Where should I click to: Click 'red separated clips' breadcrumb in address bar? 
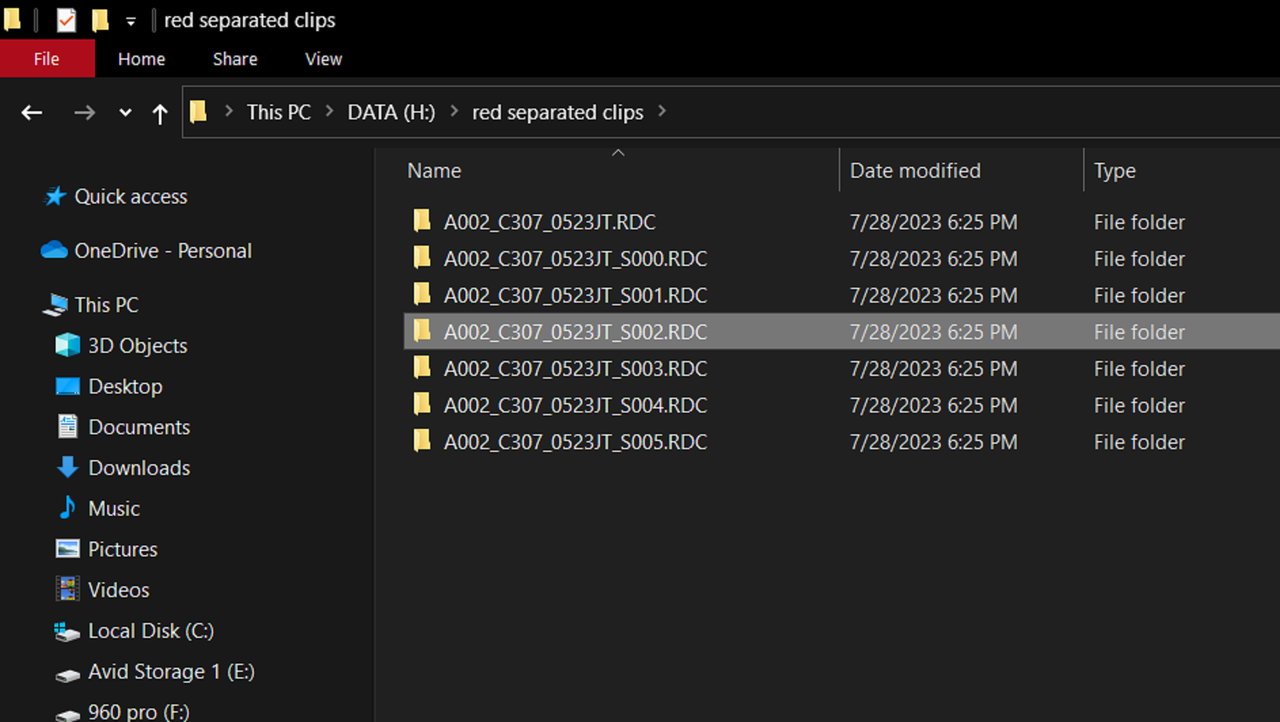[558, 112]
